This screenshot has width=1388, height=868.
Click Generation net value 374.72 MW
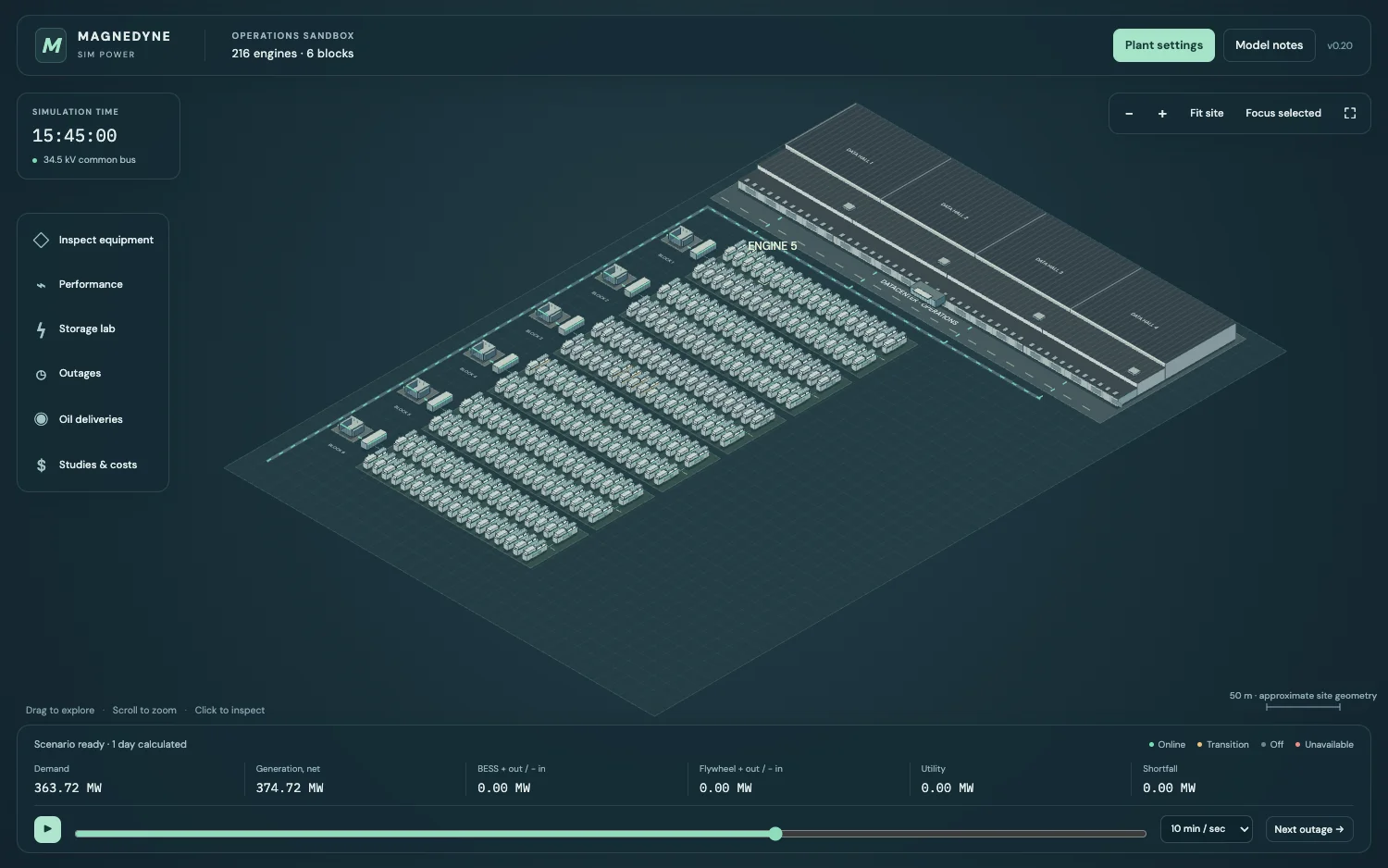pyautogui.click(x=290, y=788)
